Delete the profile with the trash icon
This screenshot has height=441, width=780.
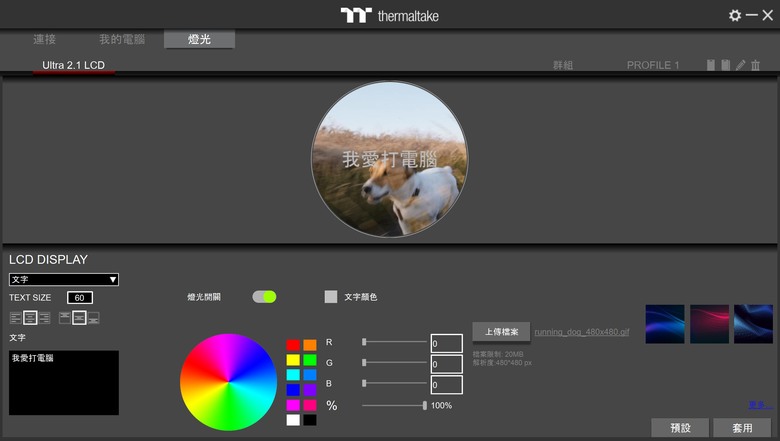coord(755,65)
